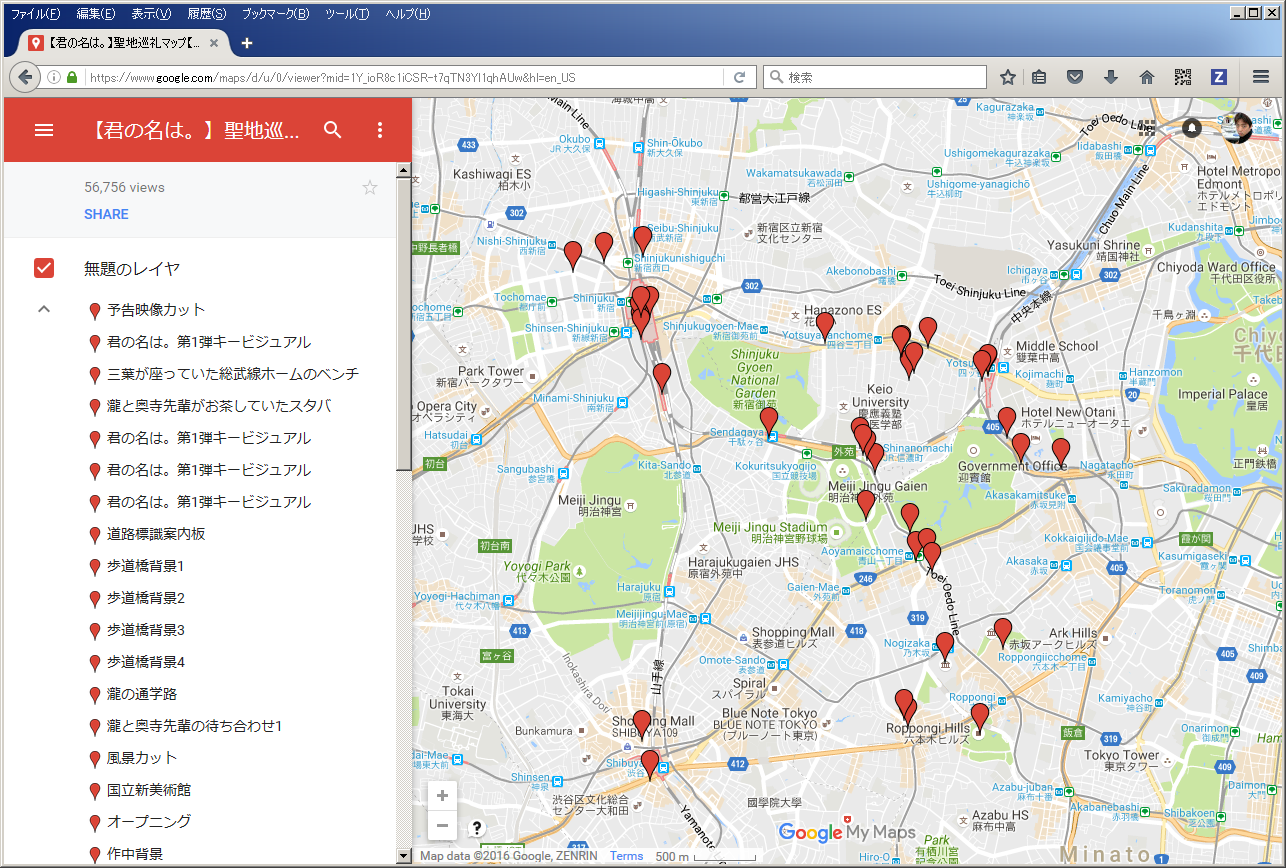Image resolution: width=1286 pixels, height=868 pixels.
Task: Open a new browser tab
Action: tap(247, 43)
